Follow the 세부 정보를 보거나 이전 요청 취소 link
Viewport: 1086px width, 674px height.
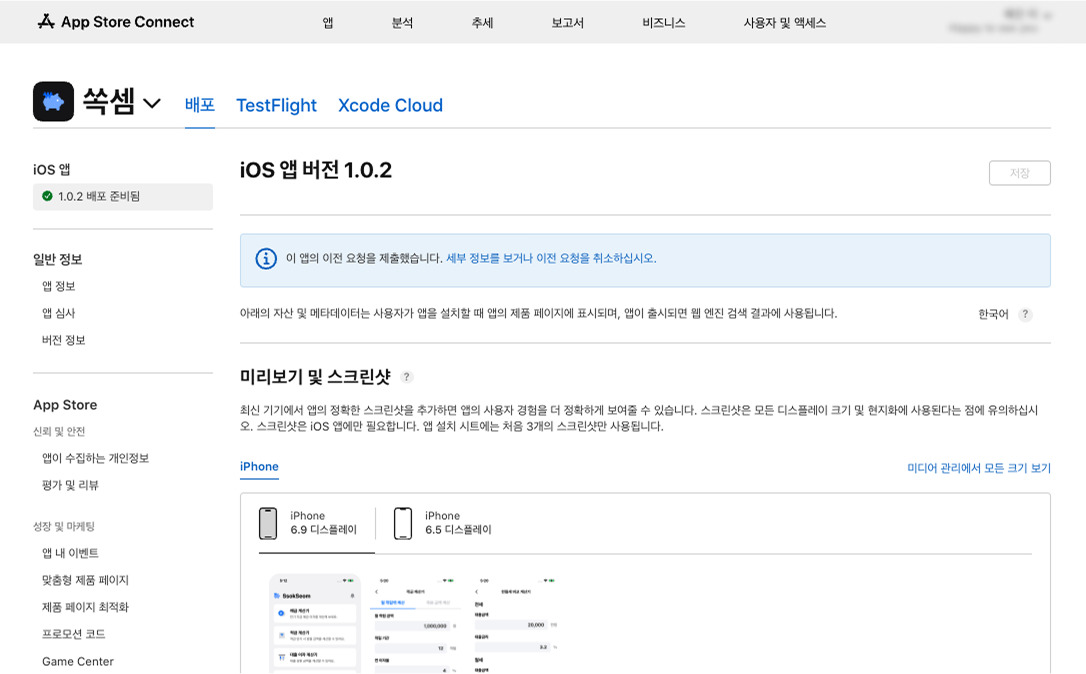tap(551, 258)
